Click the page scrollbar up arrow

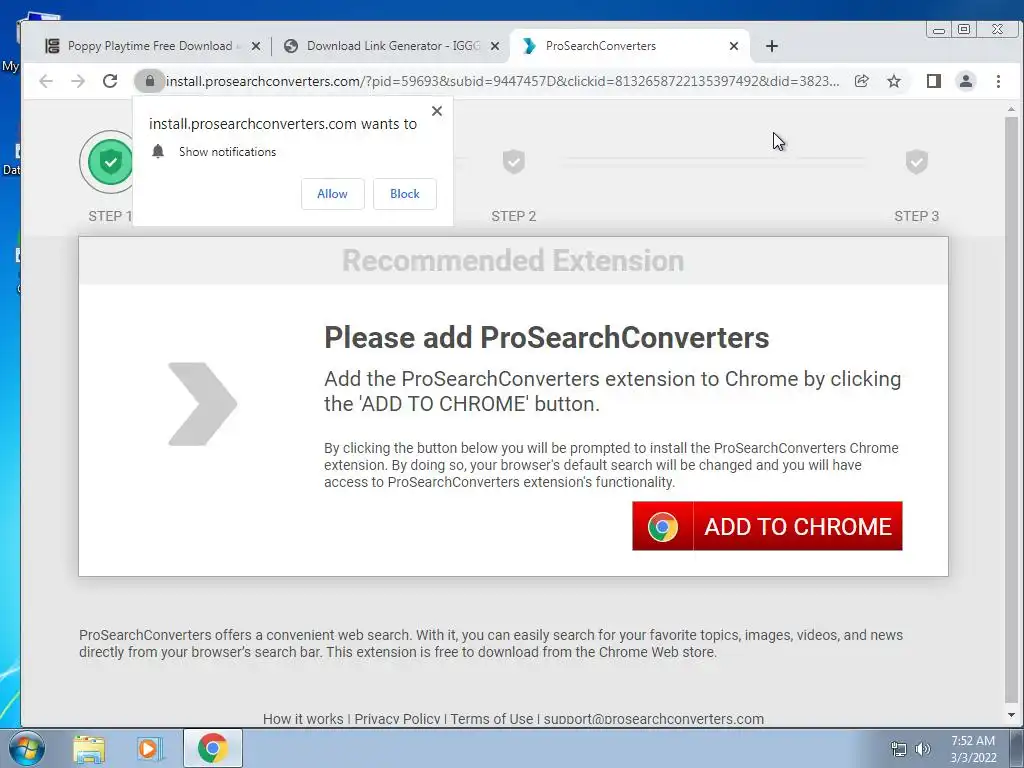click(1012, 110)
